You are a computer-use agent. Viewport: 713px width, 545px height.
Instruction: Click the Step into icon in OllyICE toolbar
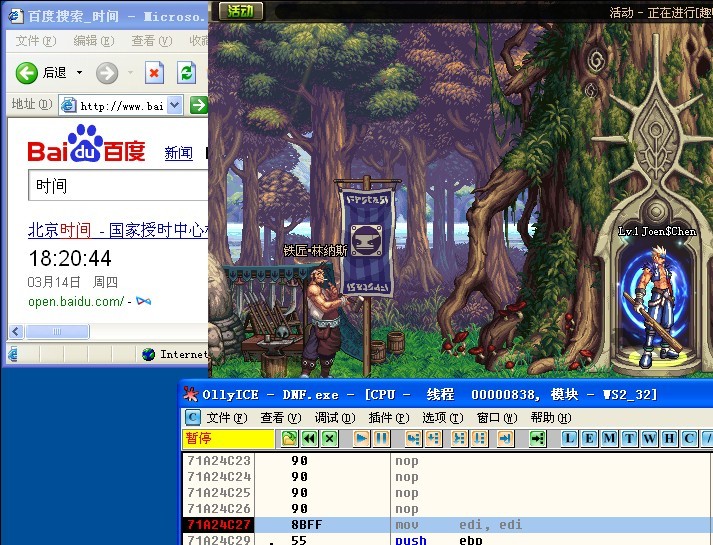click(x=413, y=439)
